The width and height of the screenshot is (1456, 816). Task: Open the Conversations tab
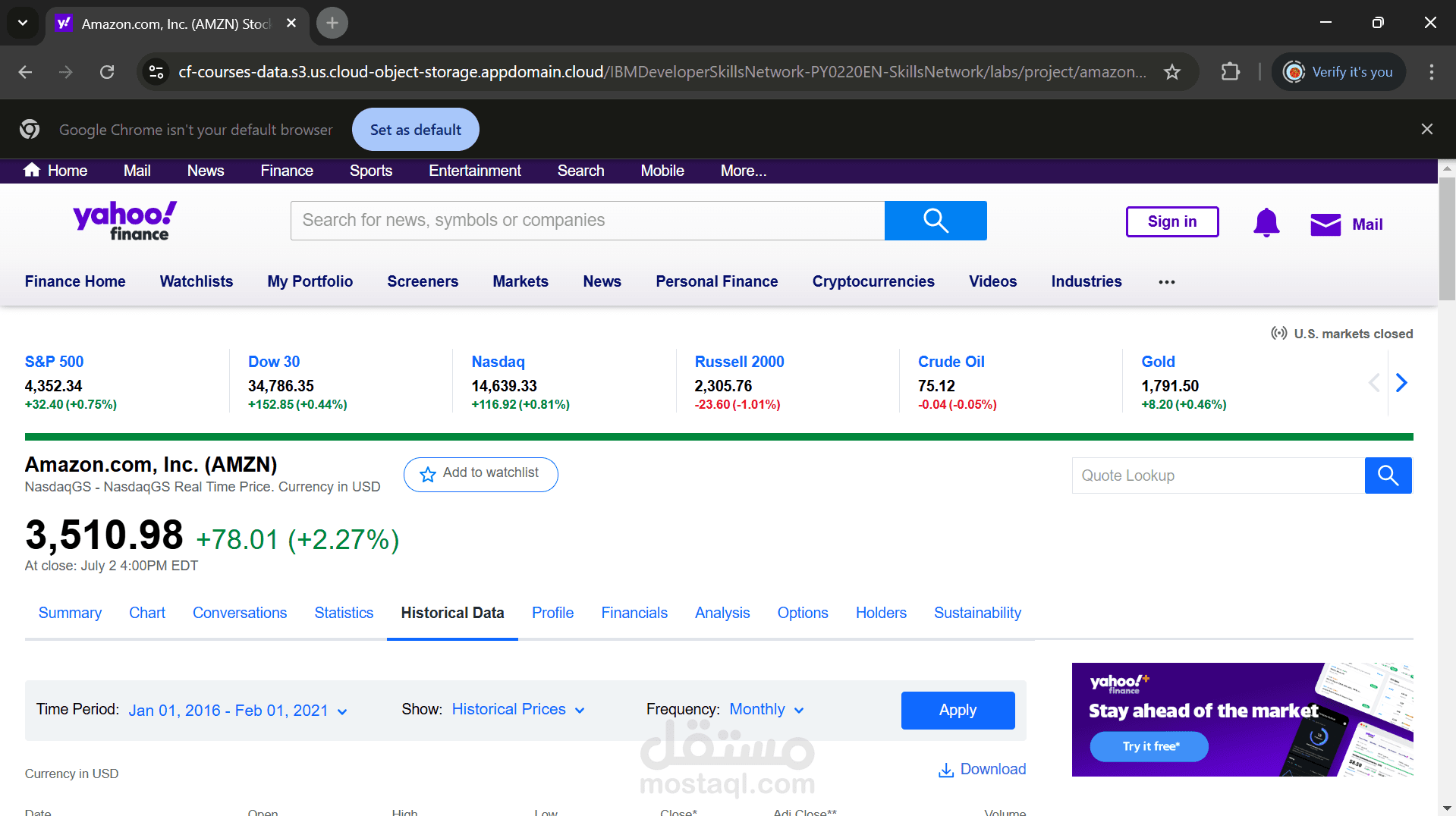[240, 613]
